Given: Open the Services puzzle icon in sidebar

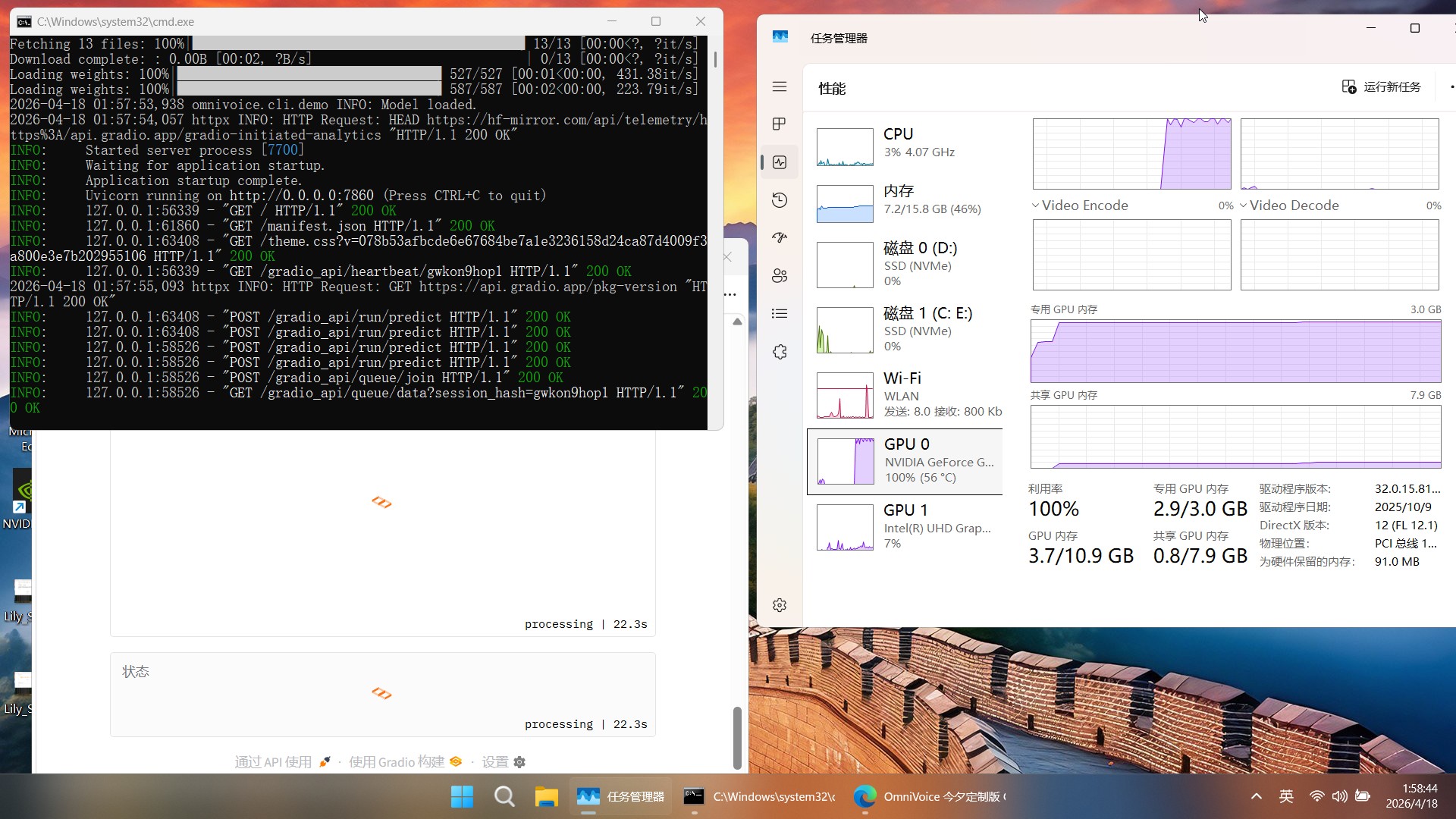Looking at the screenshot, I should click(x=779, y=352).
